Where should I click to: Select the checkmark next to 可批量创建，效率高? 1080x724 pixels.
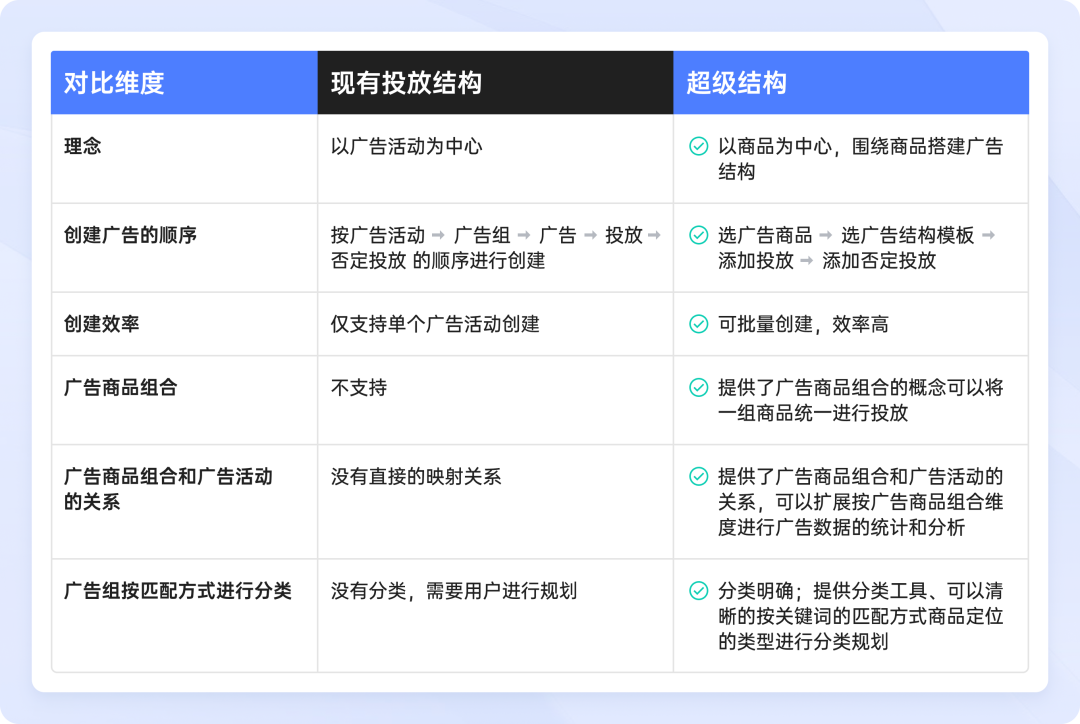(697, 322)
